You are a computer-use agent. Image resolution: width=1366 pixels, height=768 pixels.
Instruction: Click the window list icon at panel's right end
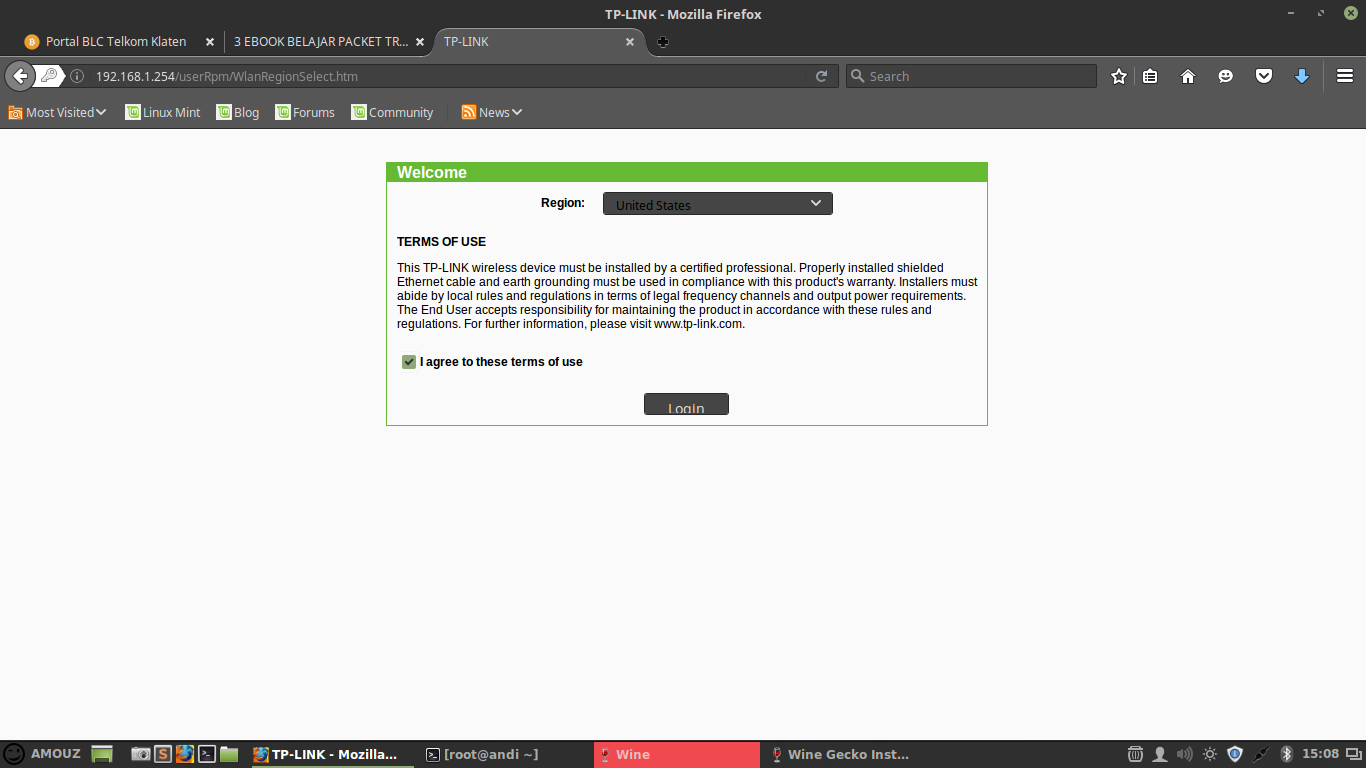[1354, 754]
